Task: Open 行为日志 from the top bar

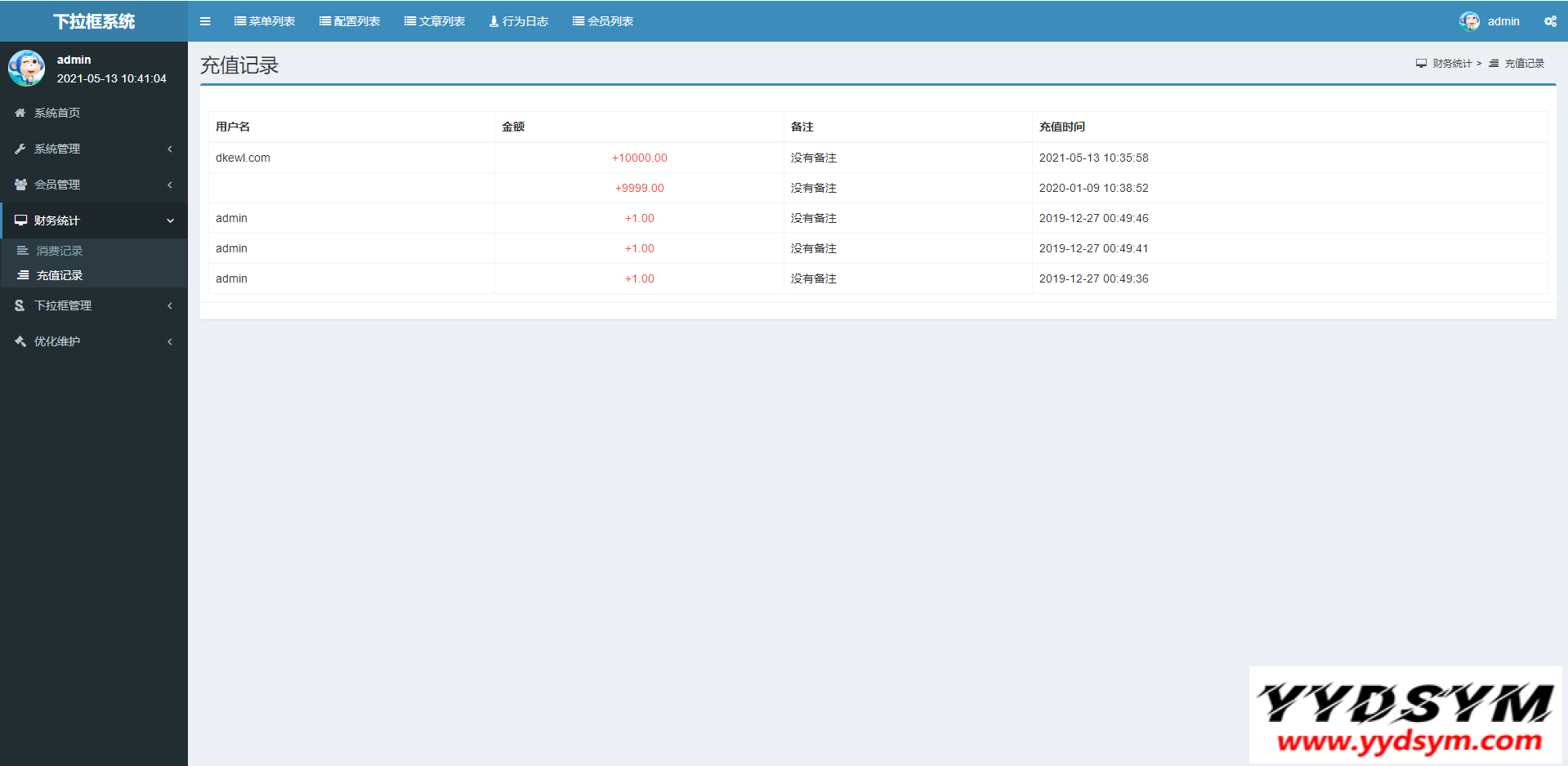Action: click(519, 21)
